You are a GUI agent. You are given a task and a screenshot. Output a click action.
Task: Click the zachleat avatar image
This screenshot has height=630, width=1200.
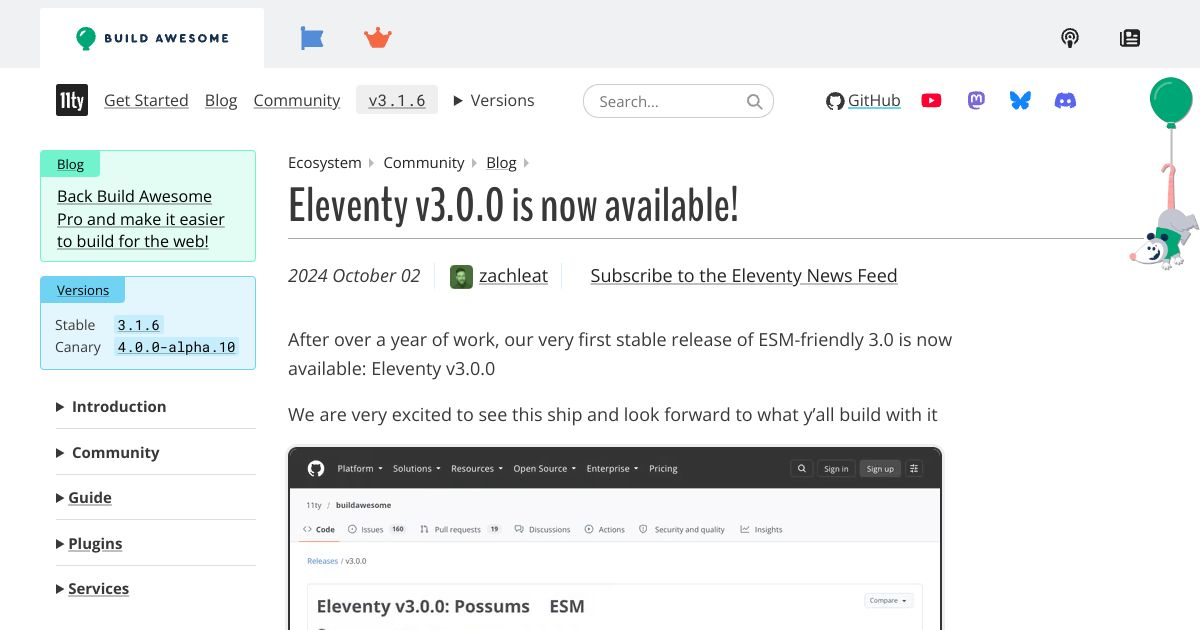(461, 277)
